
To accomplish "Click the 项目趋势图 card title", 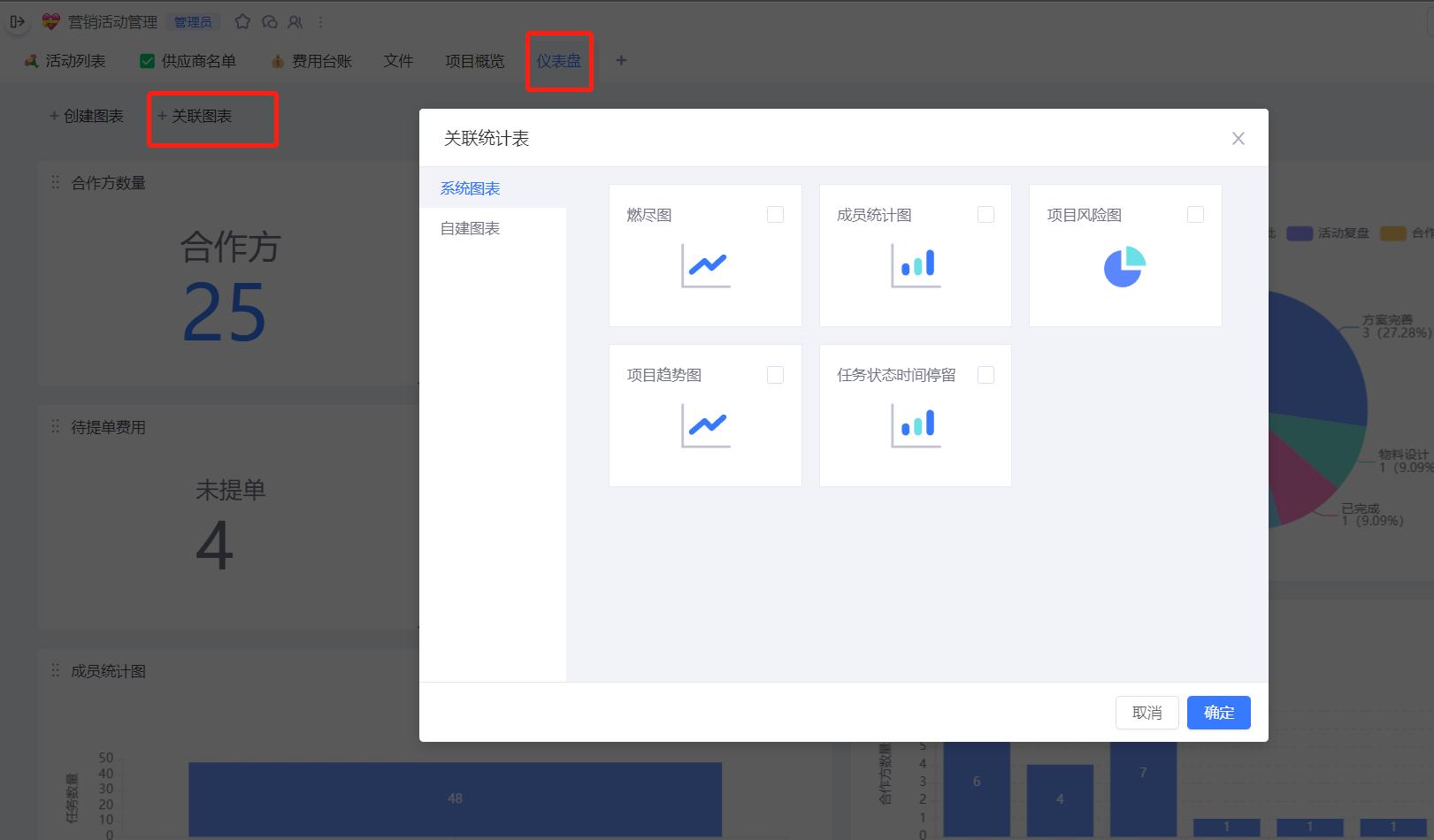I will click(x=664, y=375).
